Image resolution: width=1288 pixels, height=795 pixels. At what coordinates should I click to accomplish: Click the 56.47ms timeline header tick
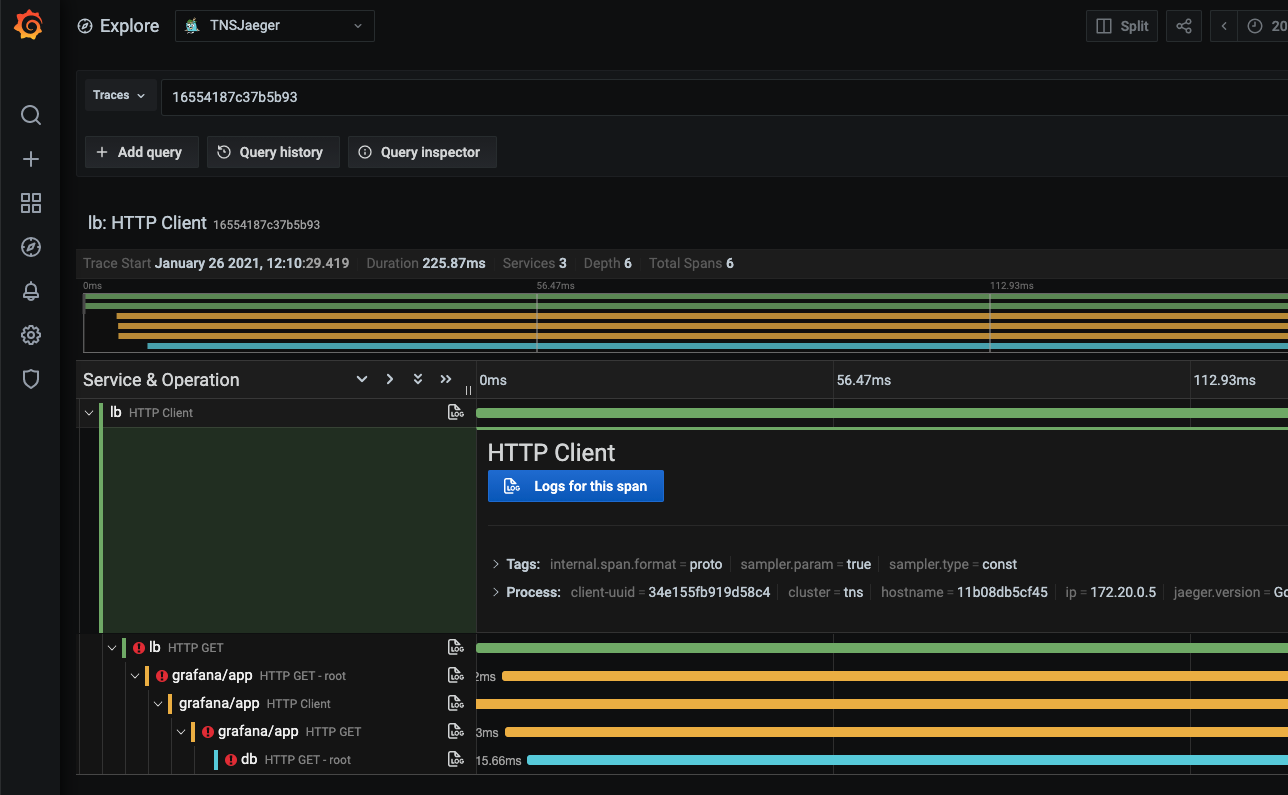(x=864, y=380)
